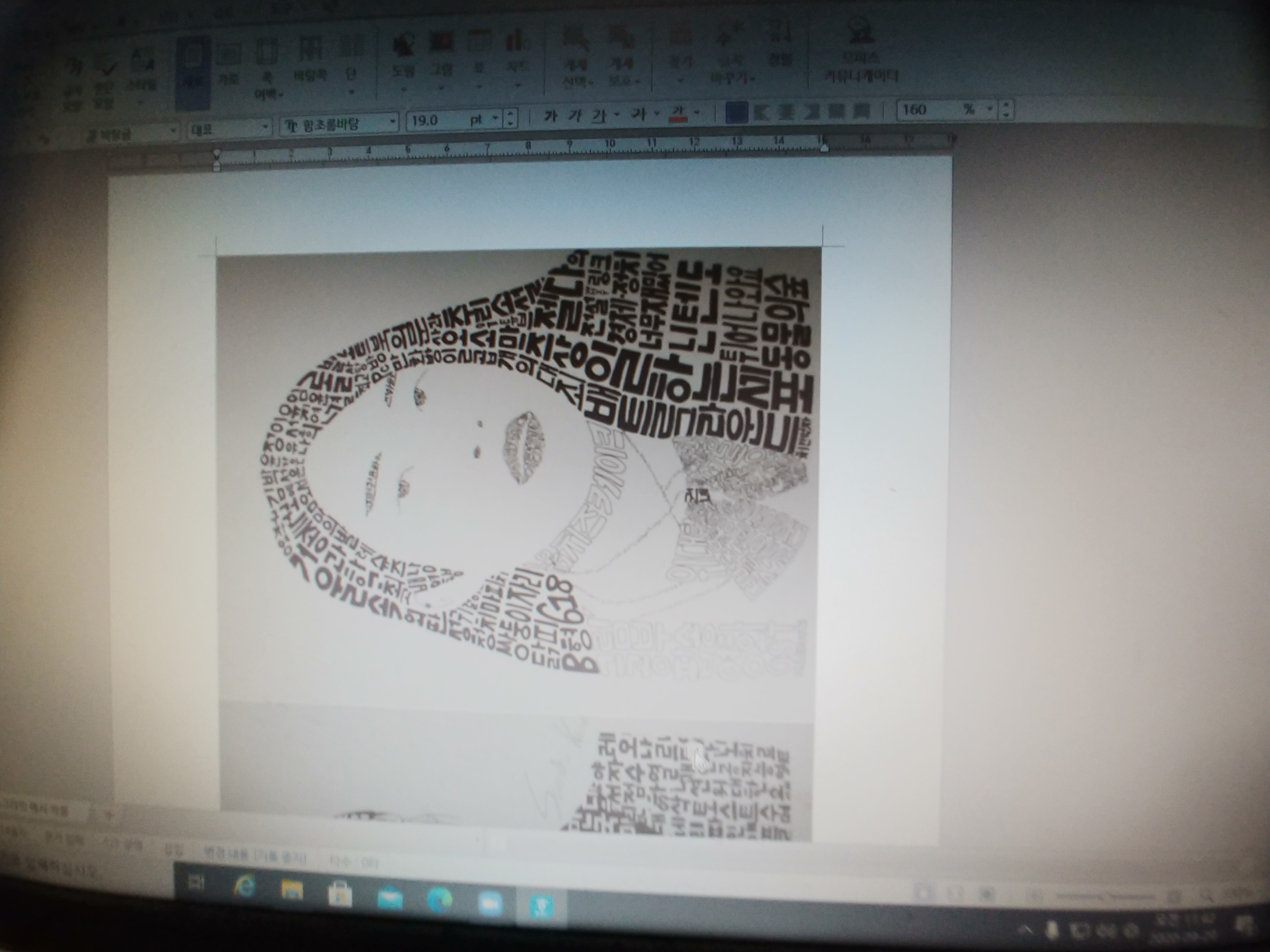
Task: Select right paragraph alignment
Action: pyautogui.click(x=812, y=111)
